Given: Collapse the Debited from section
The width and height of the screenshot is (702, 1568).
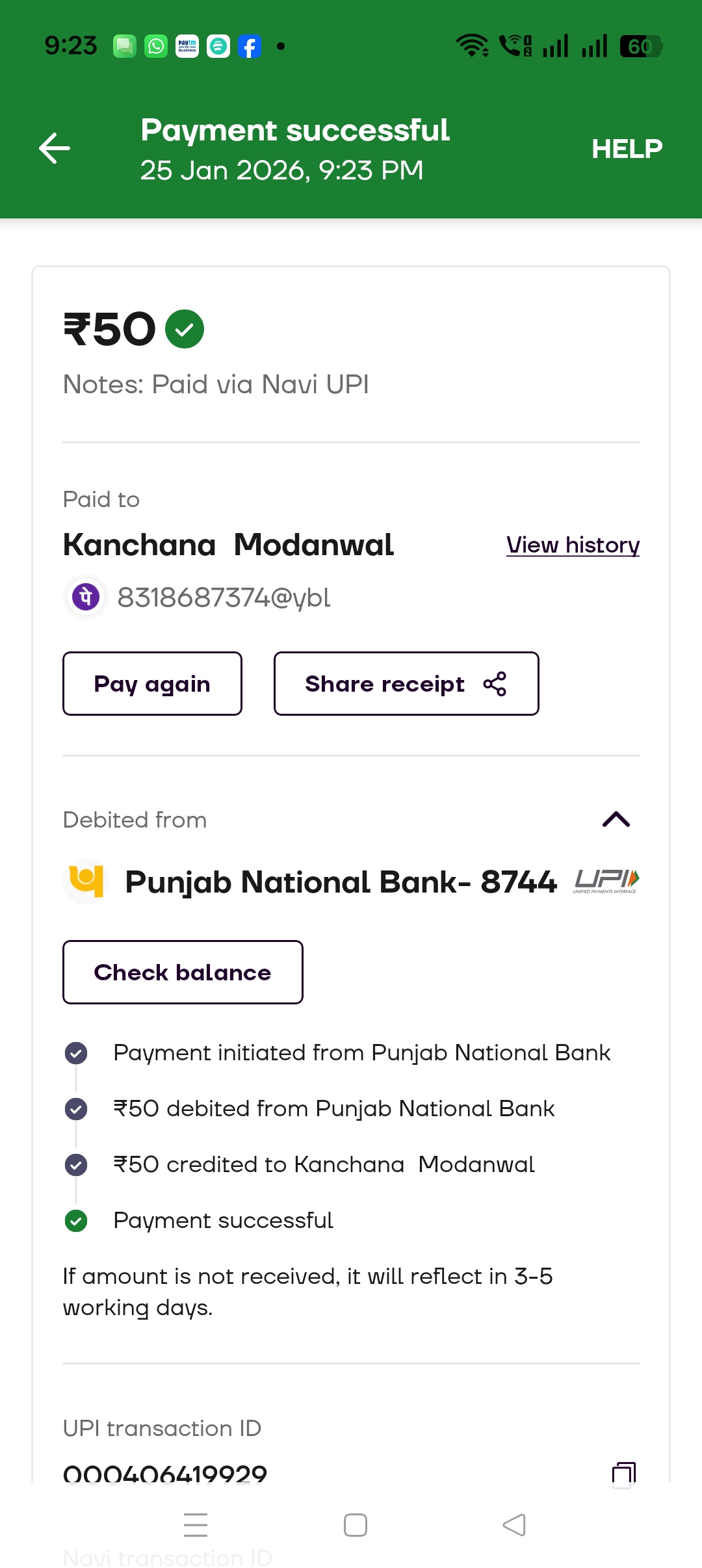Looking at the screenshot, I should (616, 820).
